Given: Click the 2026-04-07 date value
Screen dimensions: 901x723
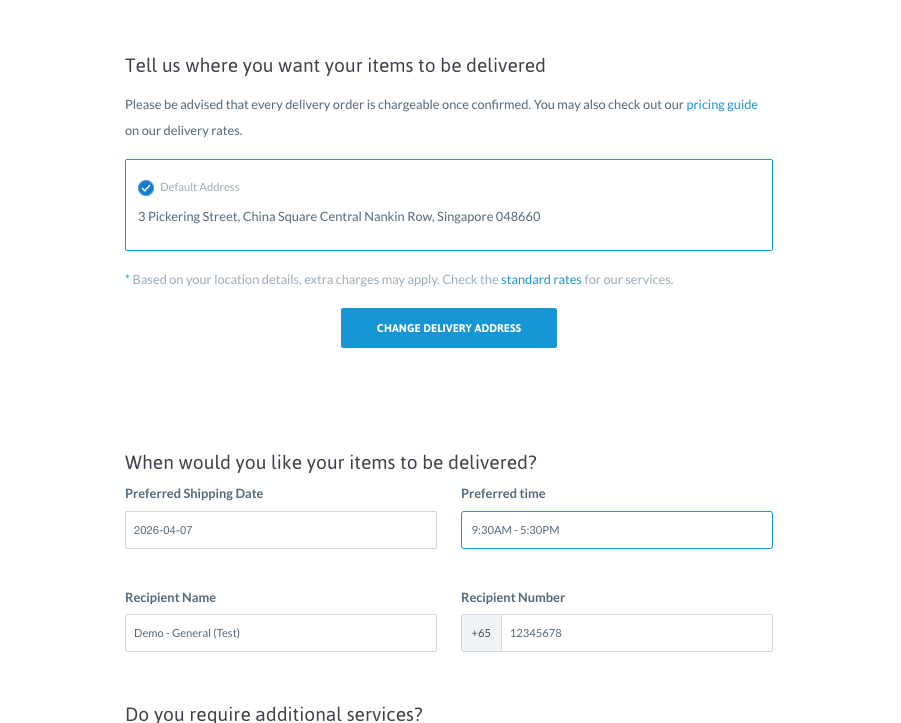Looking at the screenshot, I should coord(165,530).
